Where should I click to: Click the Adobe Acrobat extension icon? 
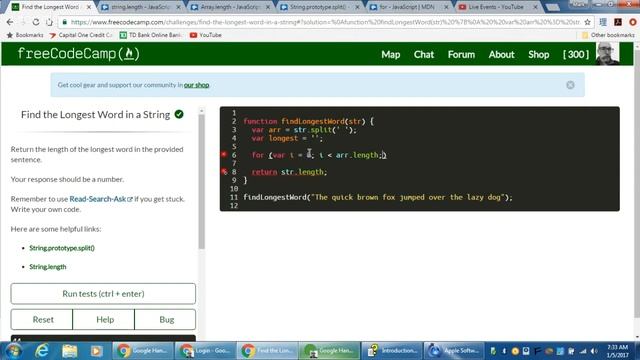point(618,22)
